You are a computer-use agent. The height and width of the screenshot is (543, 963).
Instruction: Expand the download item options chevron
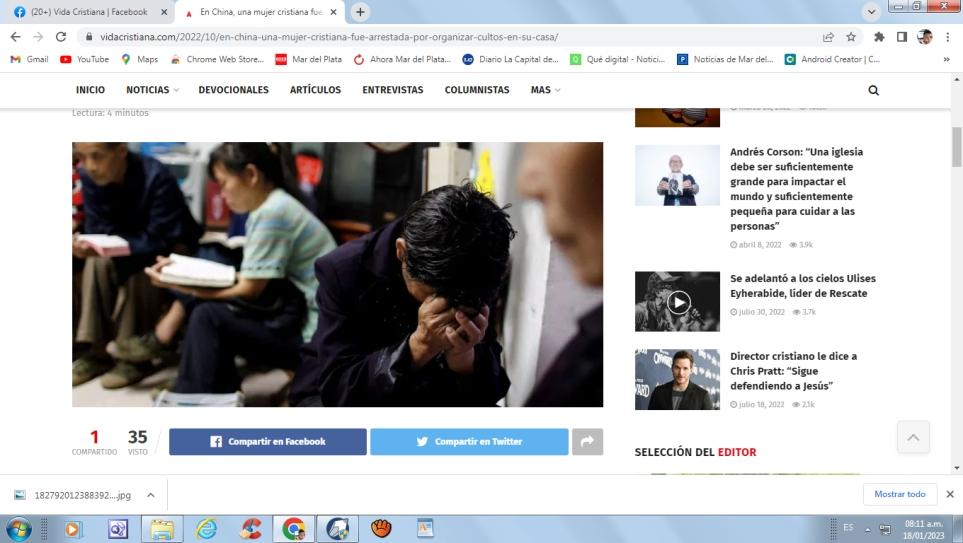[x=150, y=495]
